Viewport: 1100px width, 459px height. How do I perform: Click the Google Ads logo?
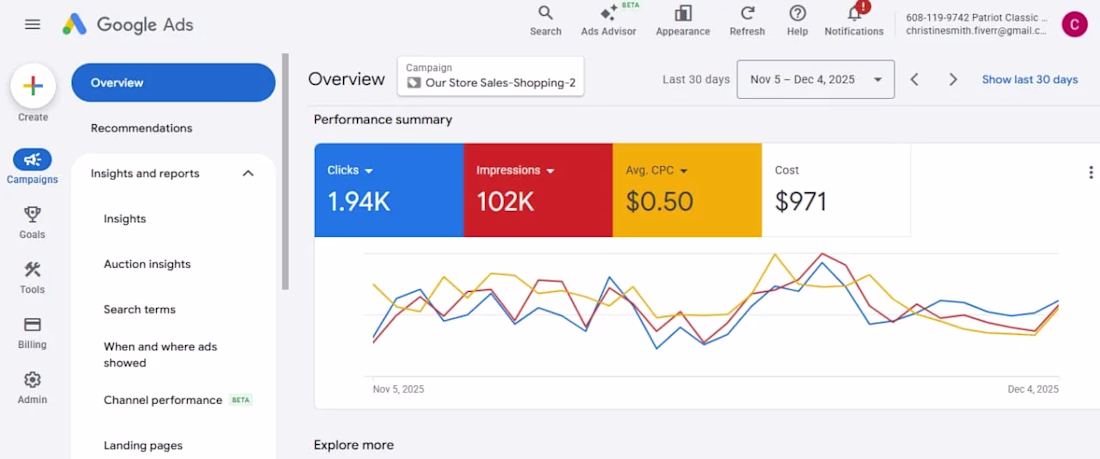(x=128, y=25)
